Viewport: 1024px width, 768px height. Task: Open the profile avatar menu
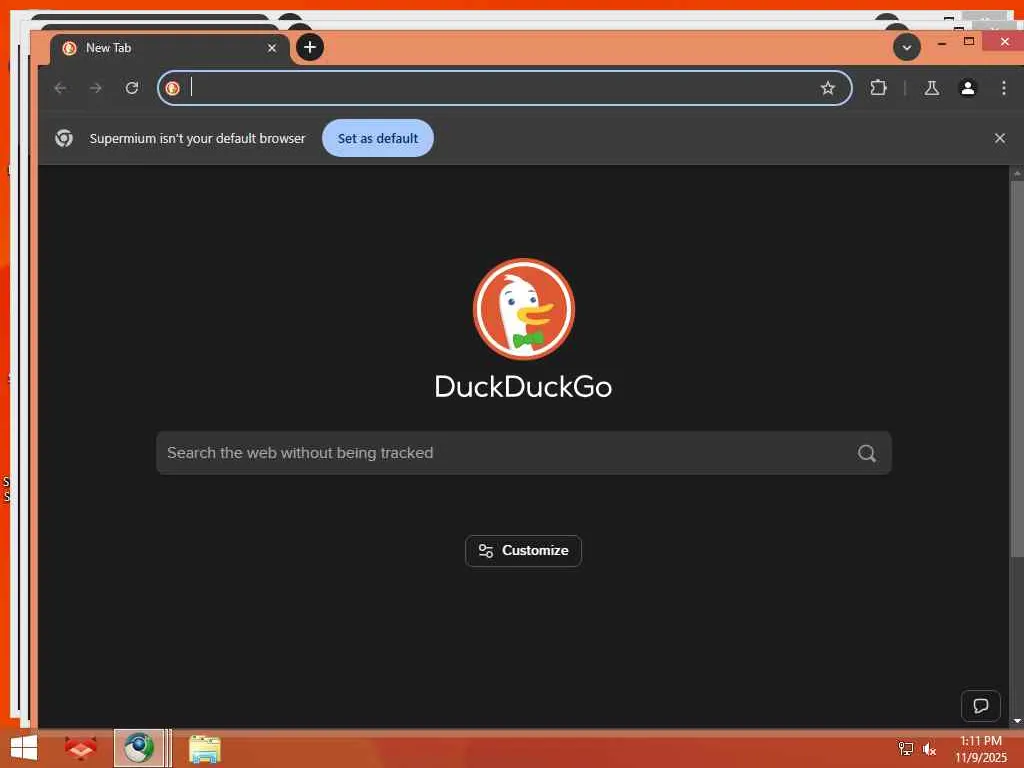pos(968,88)
